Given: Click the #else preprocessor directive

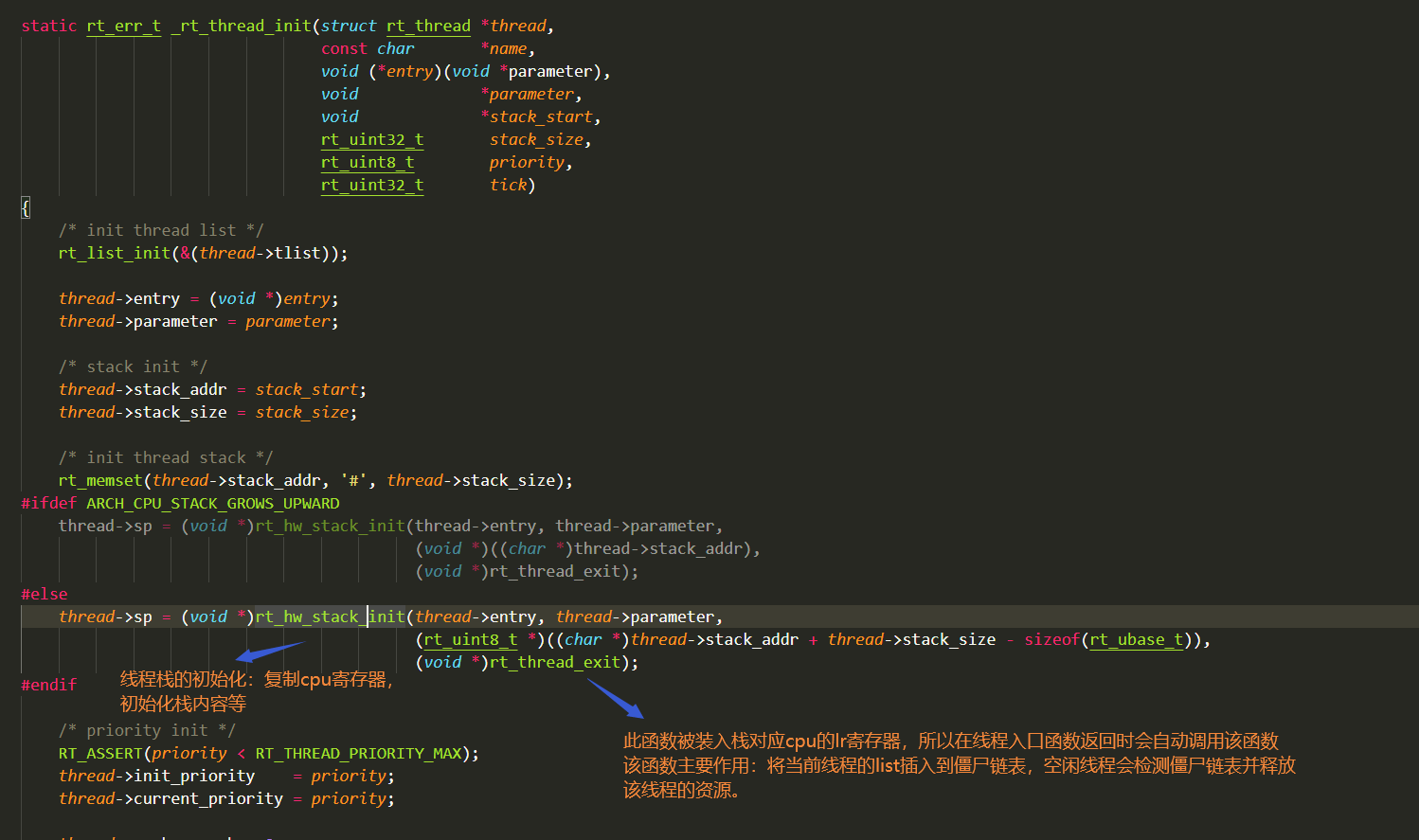Looking at the screenshot, I should tap(45, 594).
